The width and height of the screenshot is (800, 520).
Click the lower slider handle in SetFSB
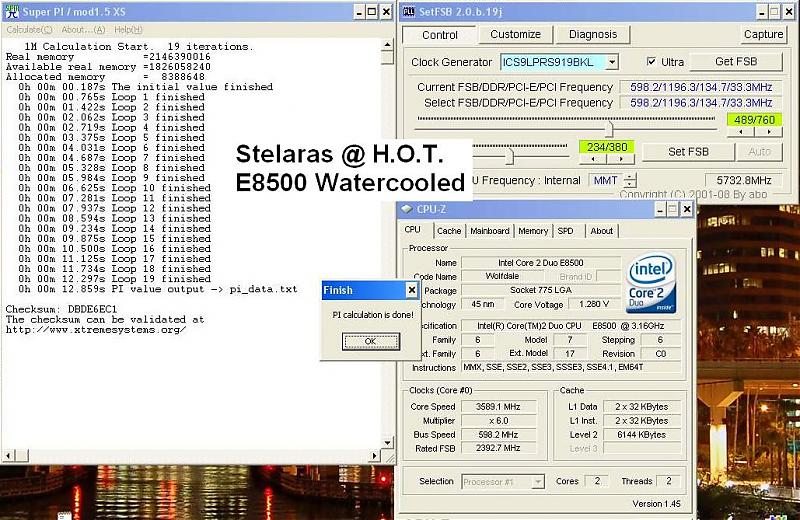pos(509,157)
